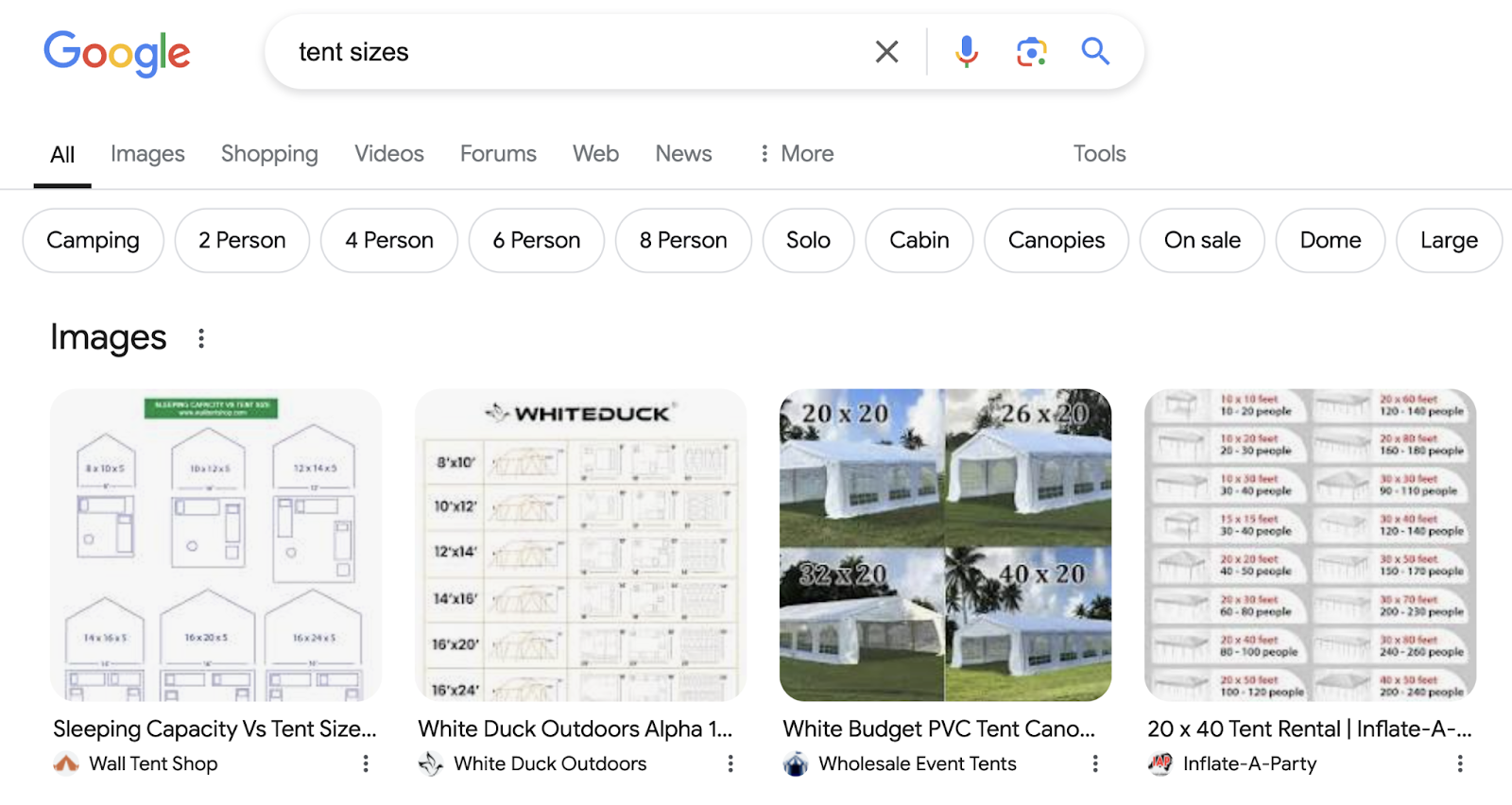Enable the On sale filter
Image resolution: width=1512 pixels, height=805 pixels.
coord(1202,240)
